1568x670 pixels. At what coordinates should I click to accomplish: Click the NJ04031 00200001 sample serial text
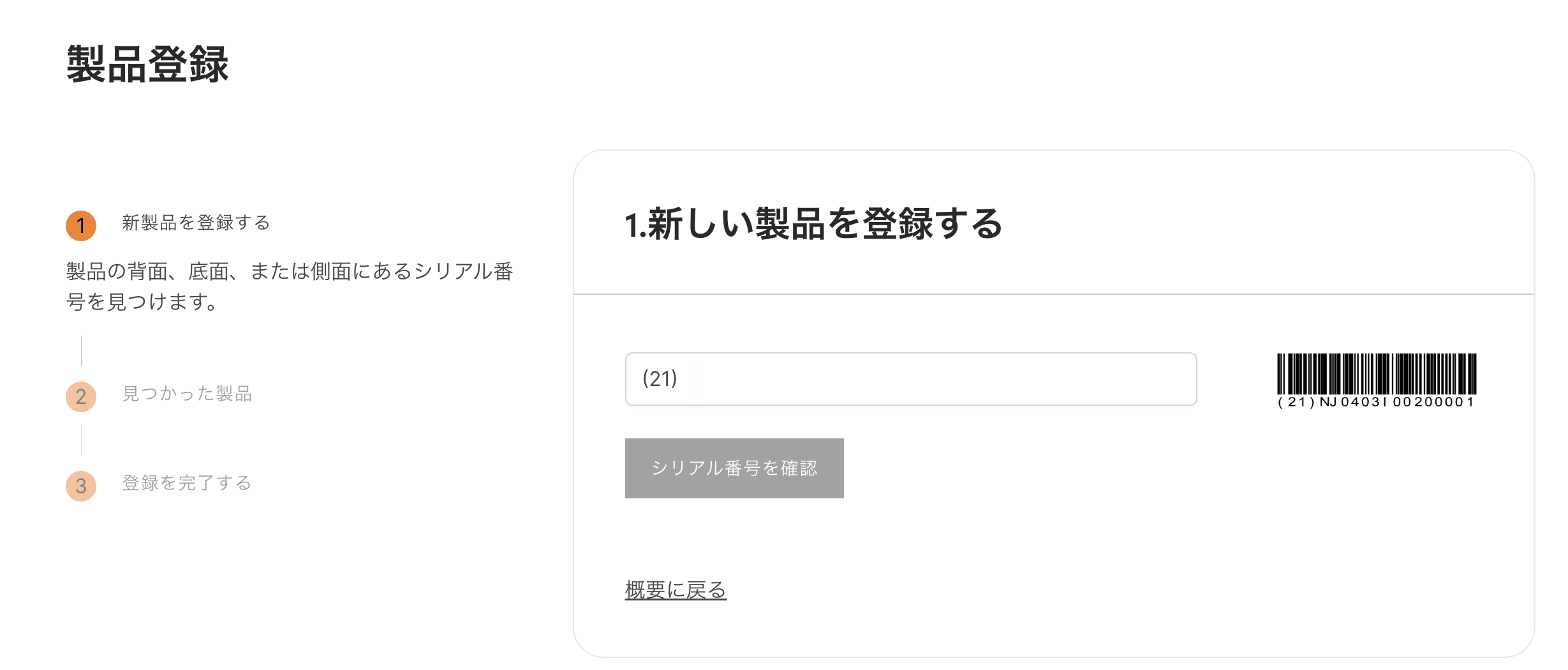(x=1396, y=402)
